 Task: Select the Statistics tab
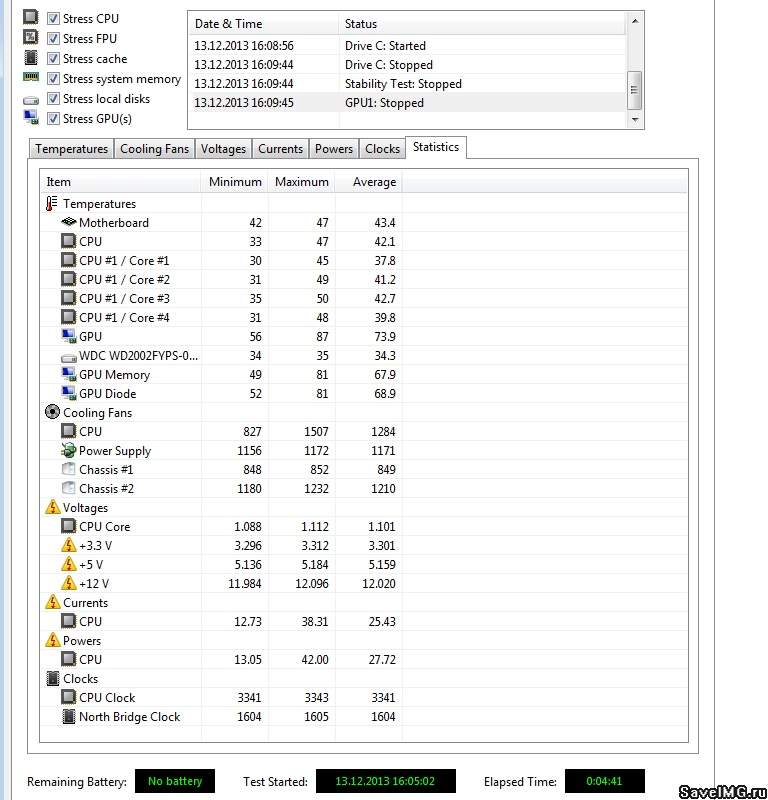point(436,147)
